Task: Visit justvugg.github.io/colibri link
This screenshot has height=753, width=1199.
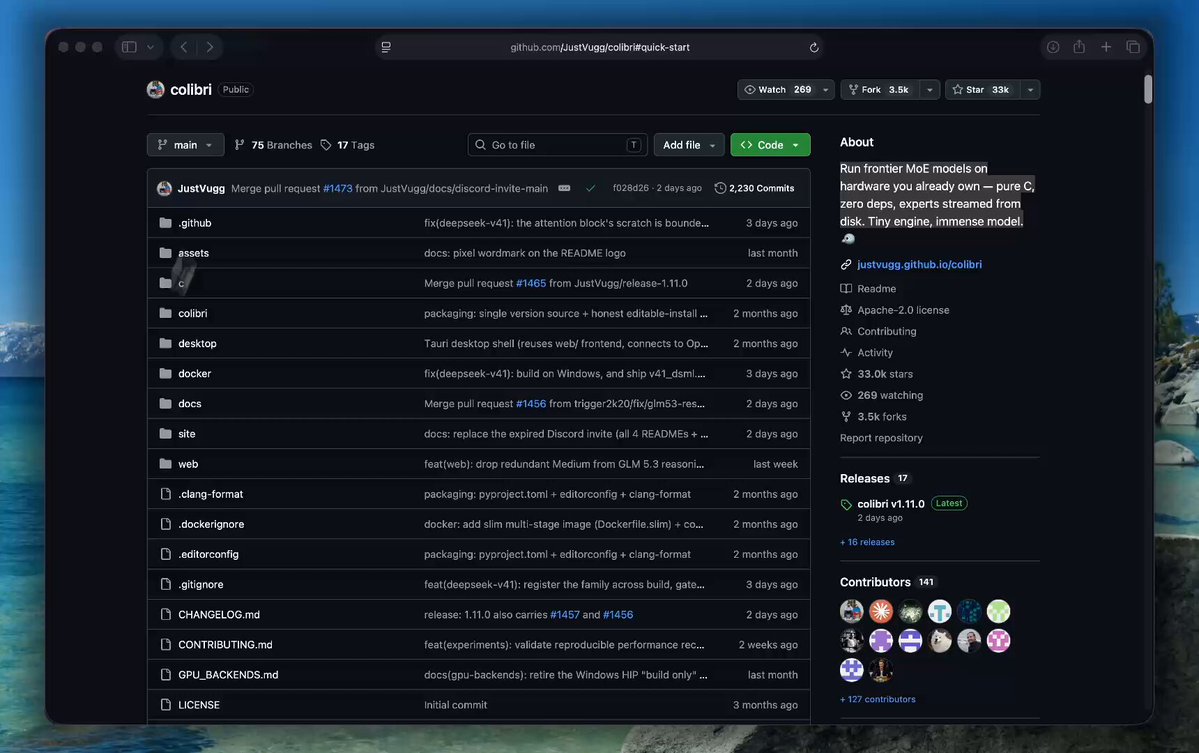Action: pyautogui.click(x=919, y=265)
